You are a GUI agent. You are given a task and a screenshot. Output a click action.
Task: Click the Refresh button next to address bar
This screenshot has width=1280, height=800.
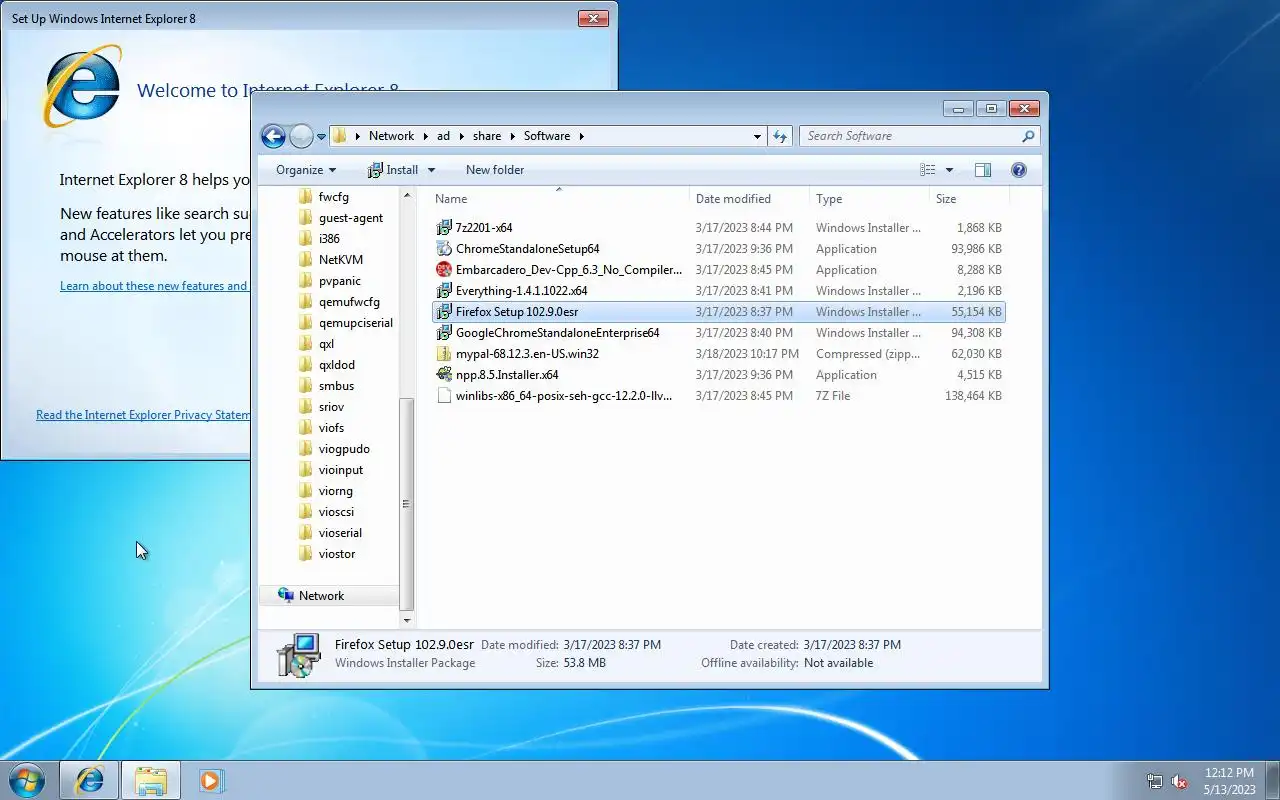click(x=780, y=136)
